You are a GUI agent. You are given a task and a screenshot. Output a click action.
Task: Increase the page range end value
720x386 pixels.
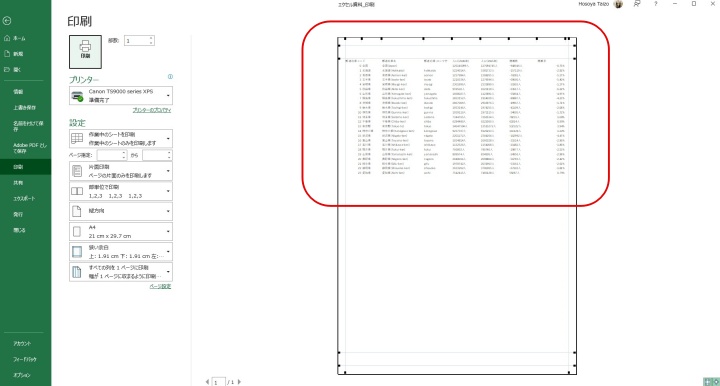[x=169, y=152]
